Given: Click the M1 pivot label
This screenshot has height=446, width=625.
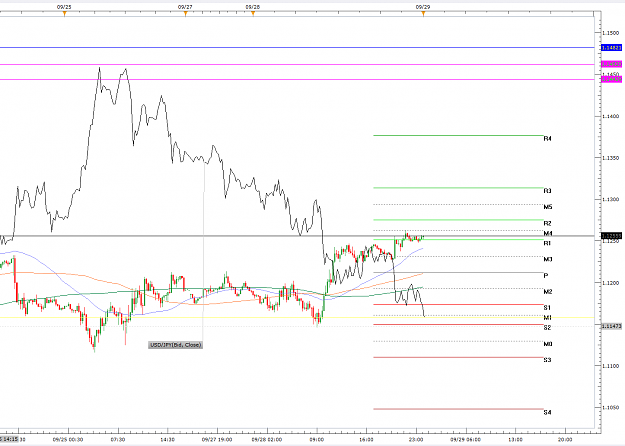Looking at the screenshot, I should [547, 318].
